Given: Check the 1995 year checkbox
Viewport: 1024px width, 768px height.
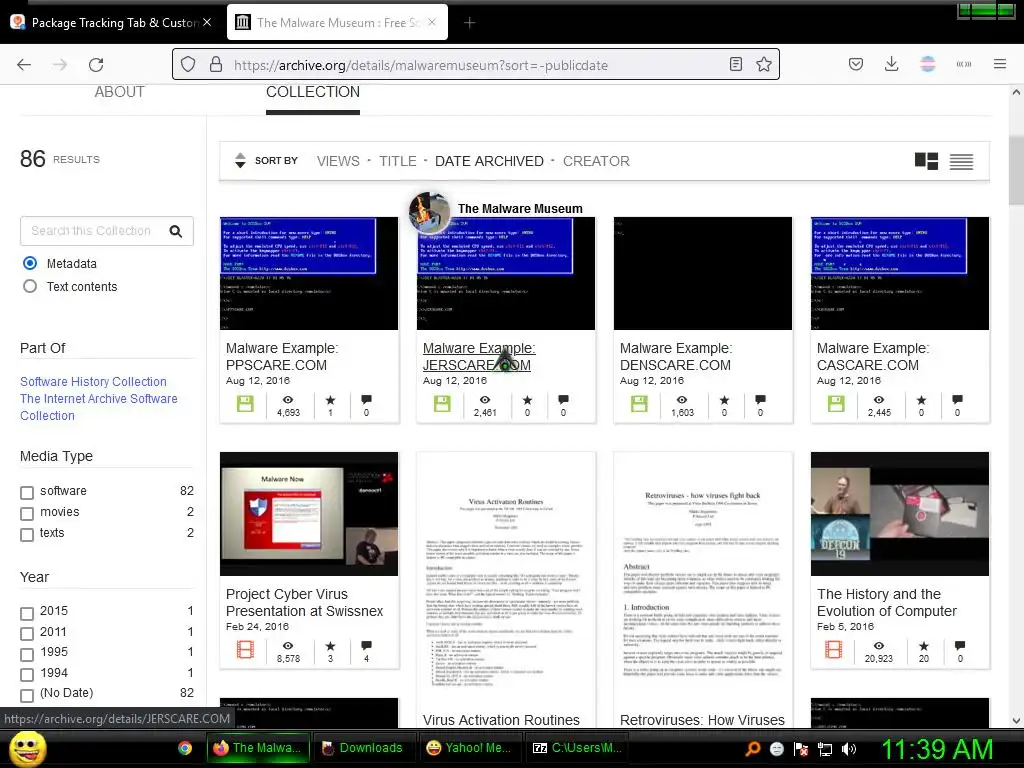Looking at the screenshot, I should [x=27, y=654].
